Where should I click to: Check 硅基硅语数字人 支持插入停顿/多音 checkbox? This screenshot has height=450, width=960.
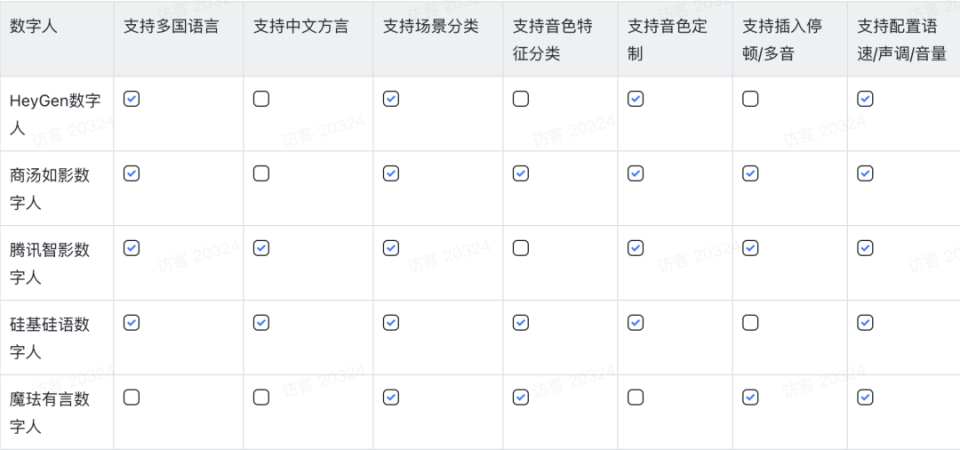tap(751, 323)
